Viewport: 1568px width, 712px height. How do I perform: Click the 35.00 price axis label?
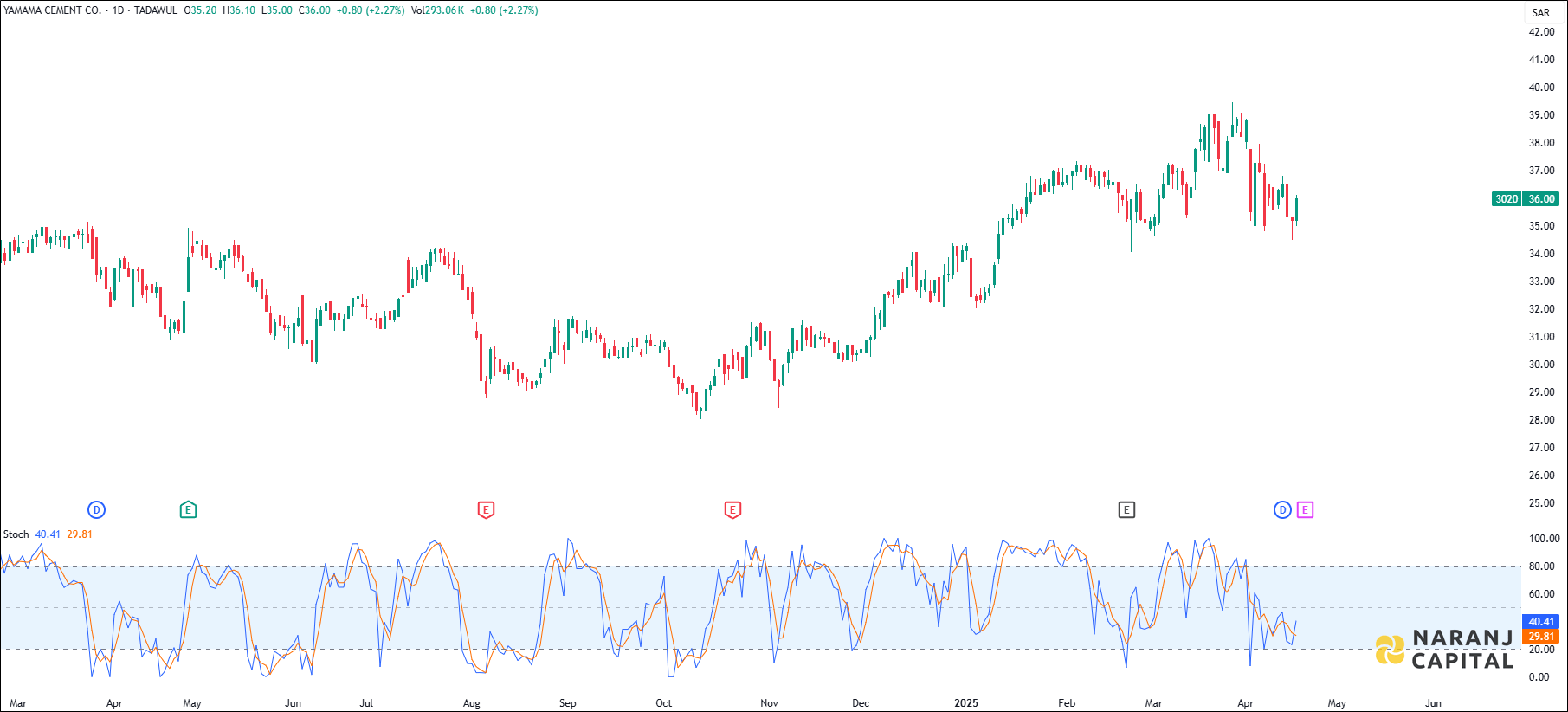pos(1541,226)
